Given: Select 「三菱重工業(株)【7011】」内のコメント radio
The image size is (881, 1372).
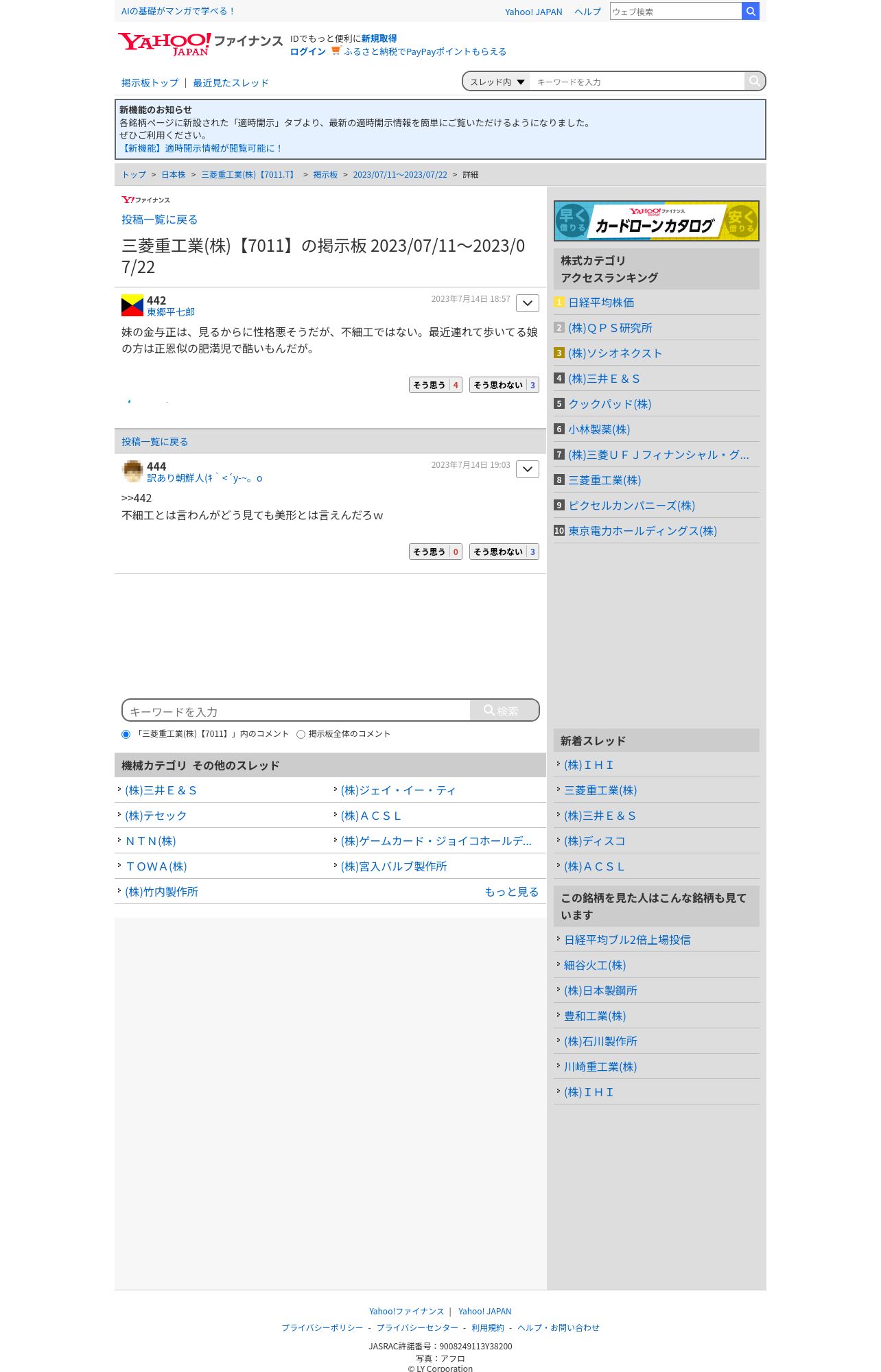Looking at the screenshot, I should pyautogui.click(x=126, y=734).
